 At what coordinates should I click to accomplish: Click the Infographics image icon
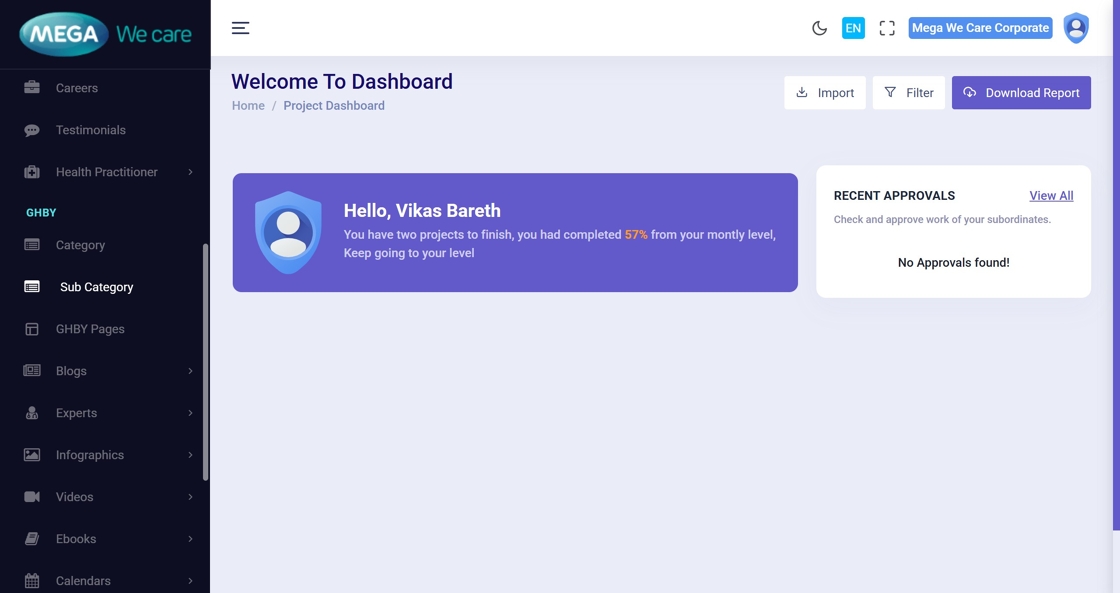tap(32, 455)
